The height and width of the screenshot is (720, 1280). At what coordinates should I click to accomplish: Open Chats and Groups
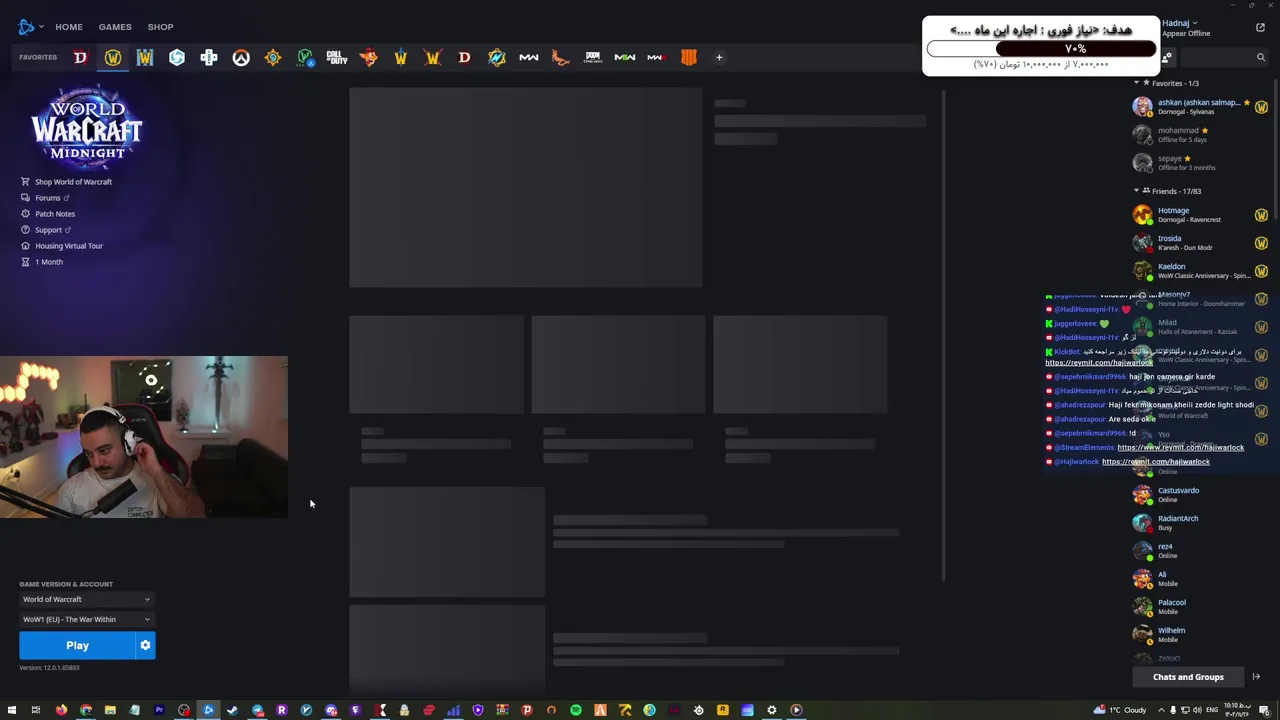[x=1188, y=677]
